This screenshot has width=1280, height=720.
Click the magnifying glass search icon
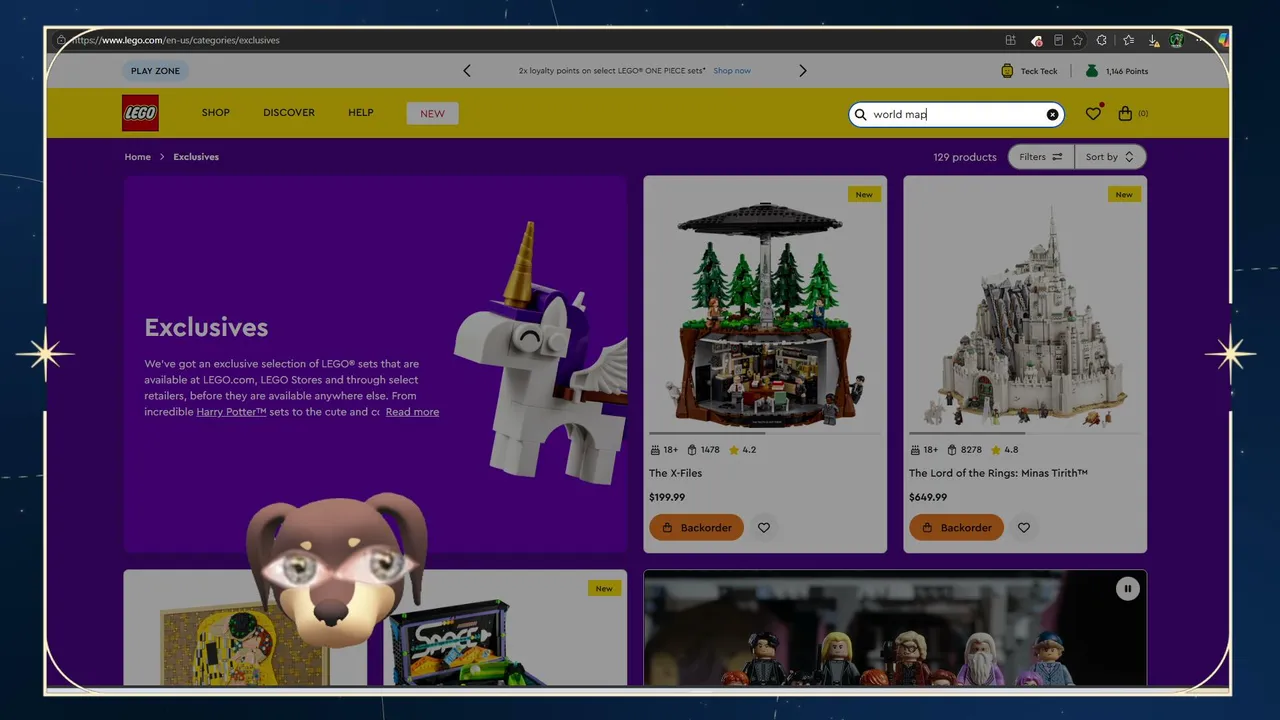860,115
